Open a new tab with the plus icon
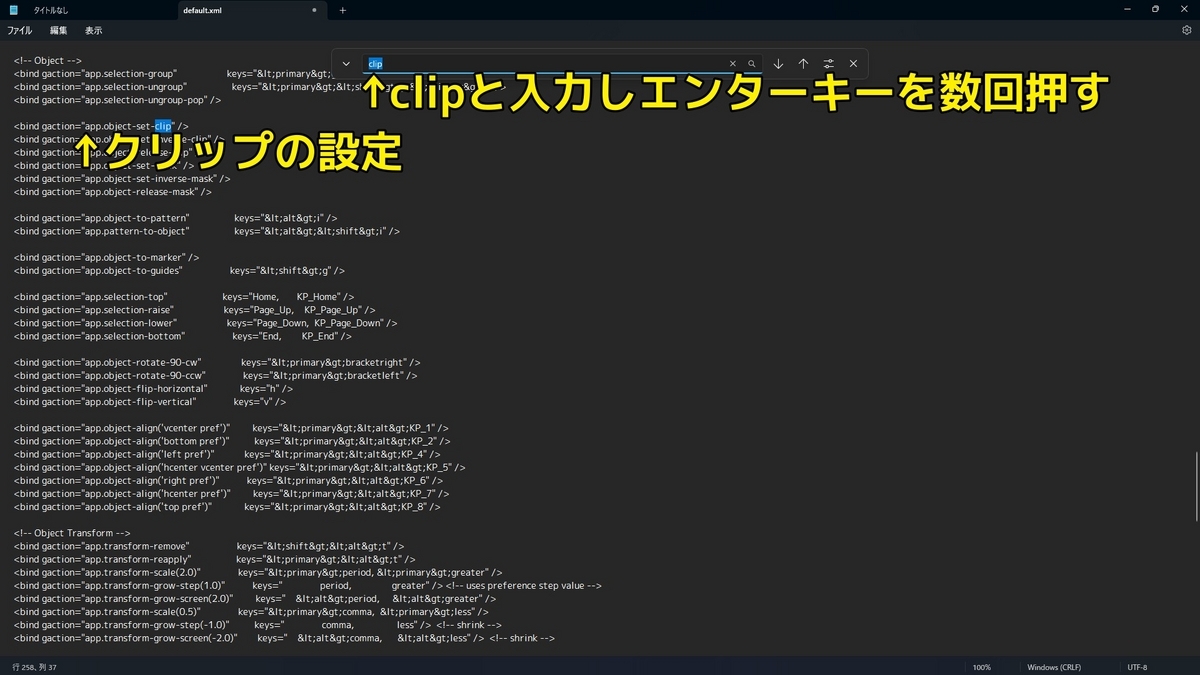The image size is (1200, 675). click(x=343, y=10)
